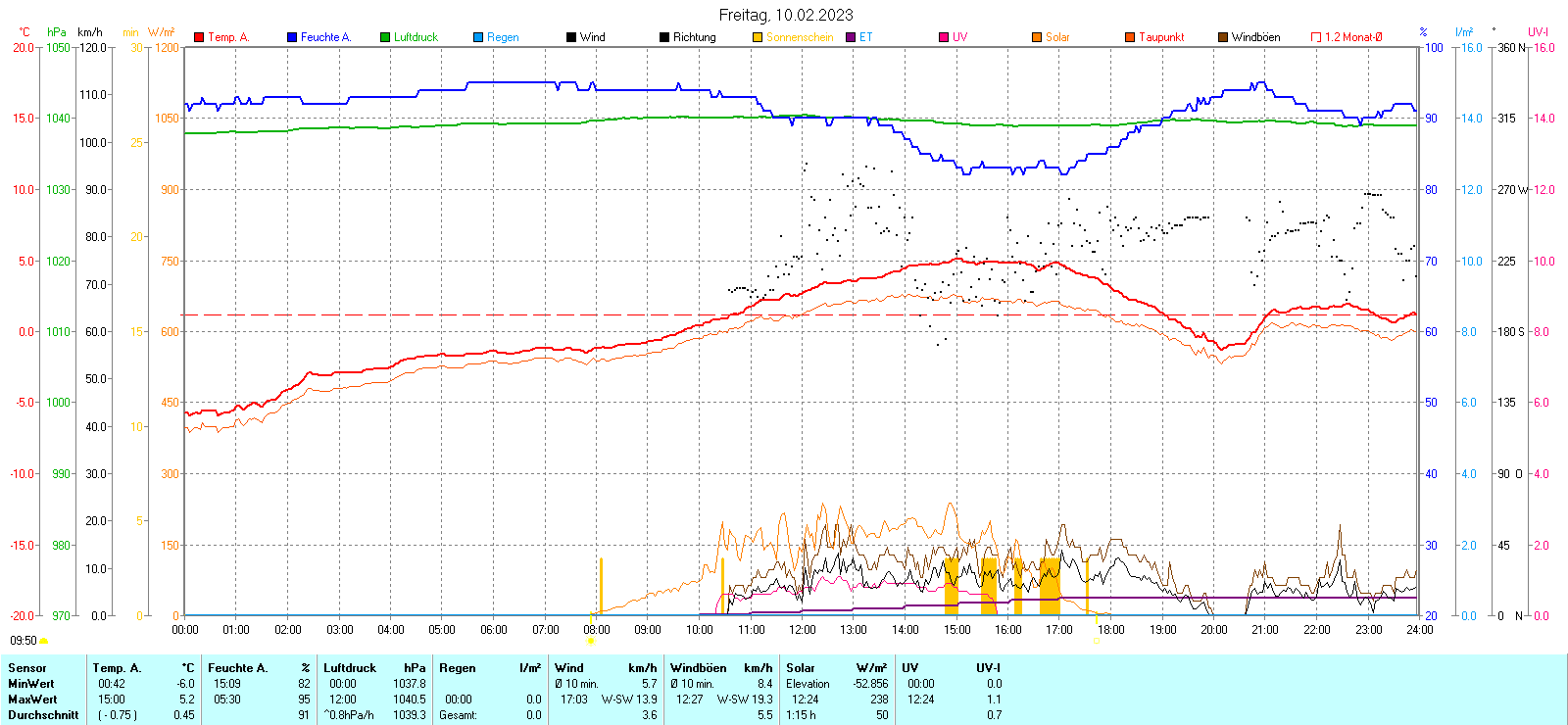
Task: Select the Richtung legend label
Action: (x=694, y=37)
